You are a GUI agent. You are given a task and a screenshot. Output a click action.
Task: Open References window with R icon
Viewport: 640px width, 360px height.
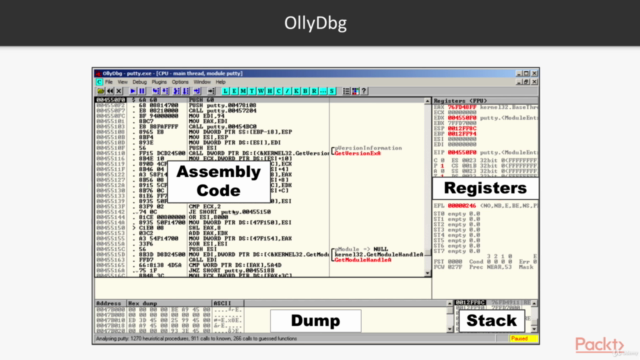pyautogui.click(x=314, y=91)
